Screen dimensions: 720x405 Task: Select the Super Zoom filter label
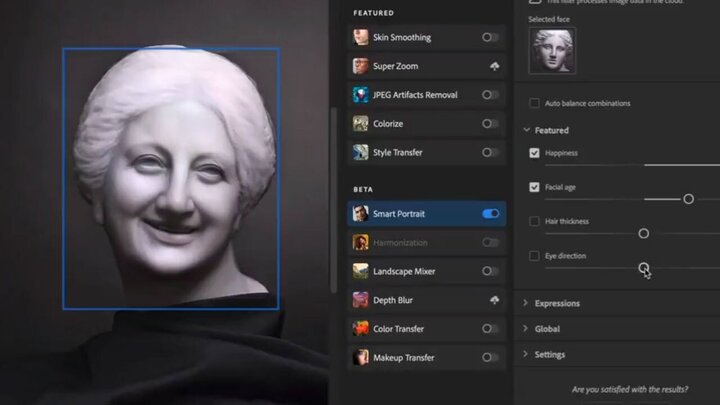pos(395,66)
